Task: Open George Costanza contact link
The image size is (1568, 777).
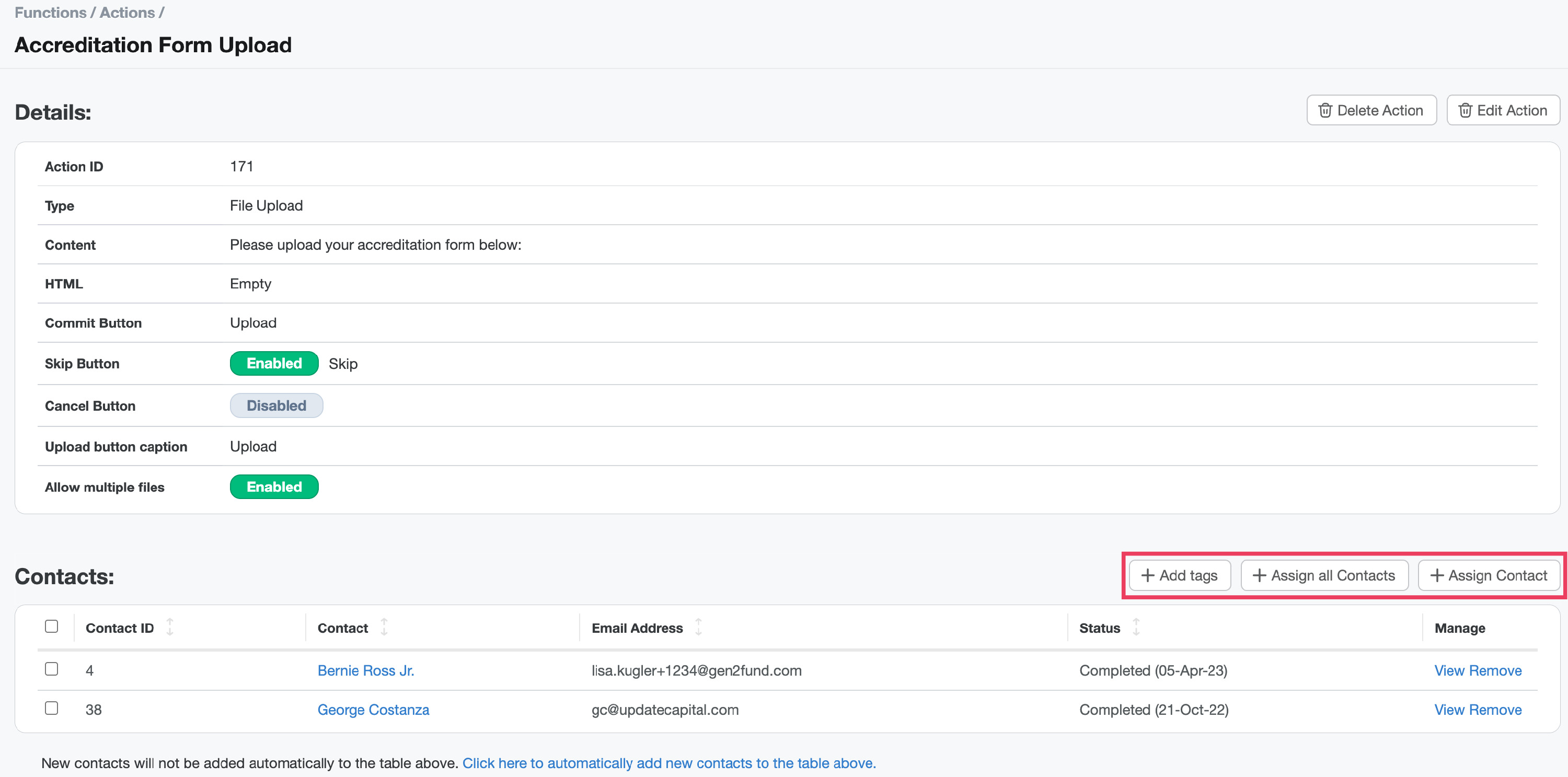Action: coord(373,710)
